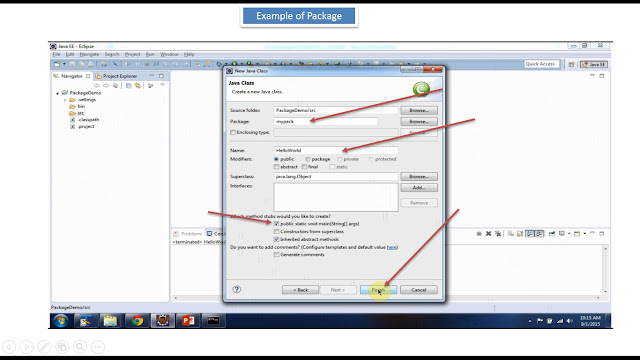The width and height of the screenshot is (640, 360).
Task: Click the slideshow pen tool control
Action: point(44,347)
